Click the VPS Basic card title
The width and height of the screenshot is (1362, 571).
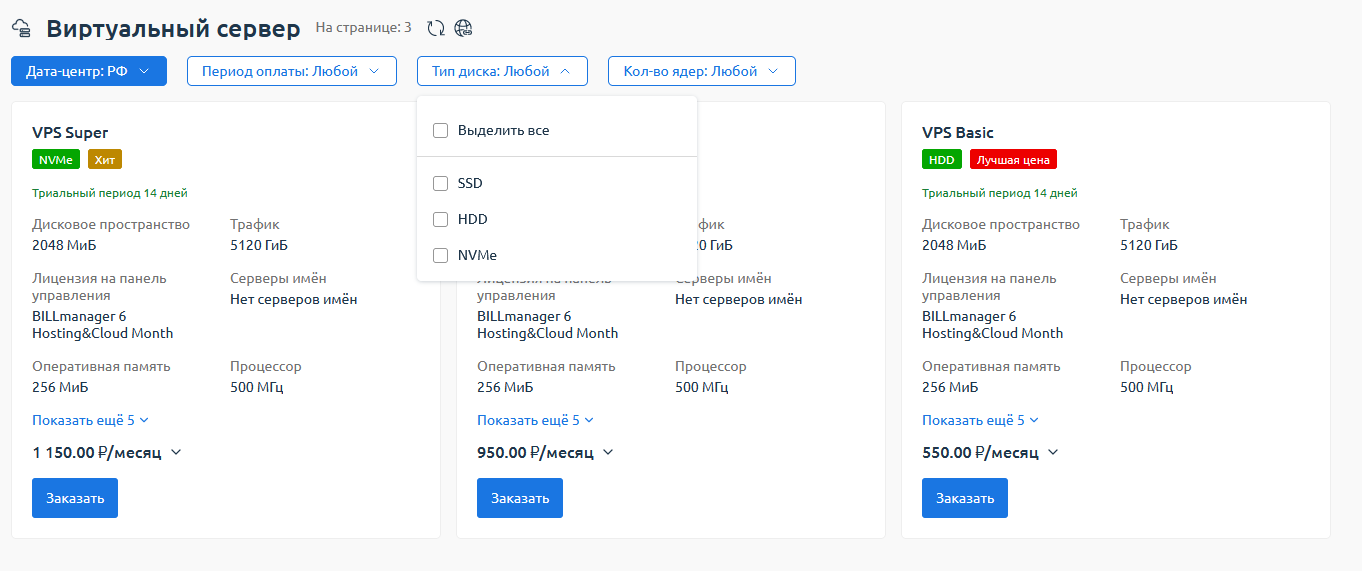pyautogui.click(x=958, y=132)
